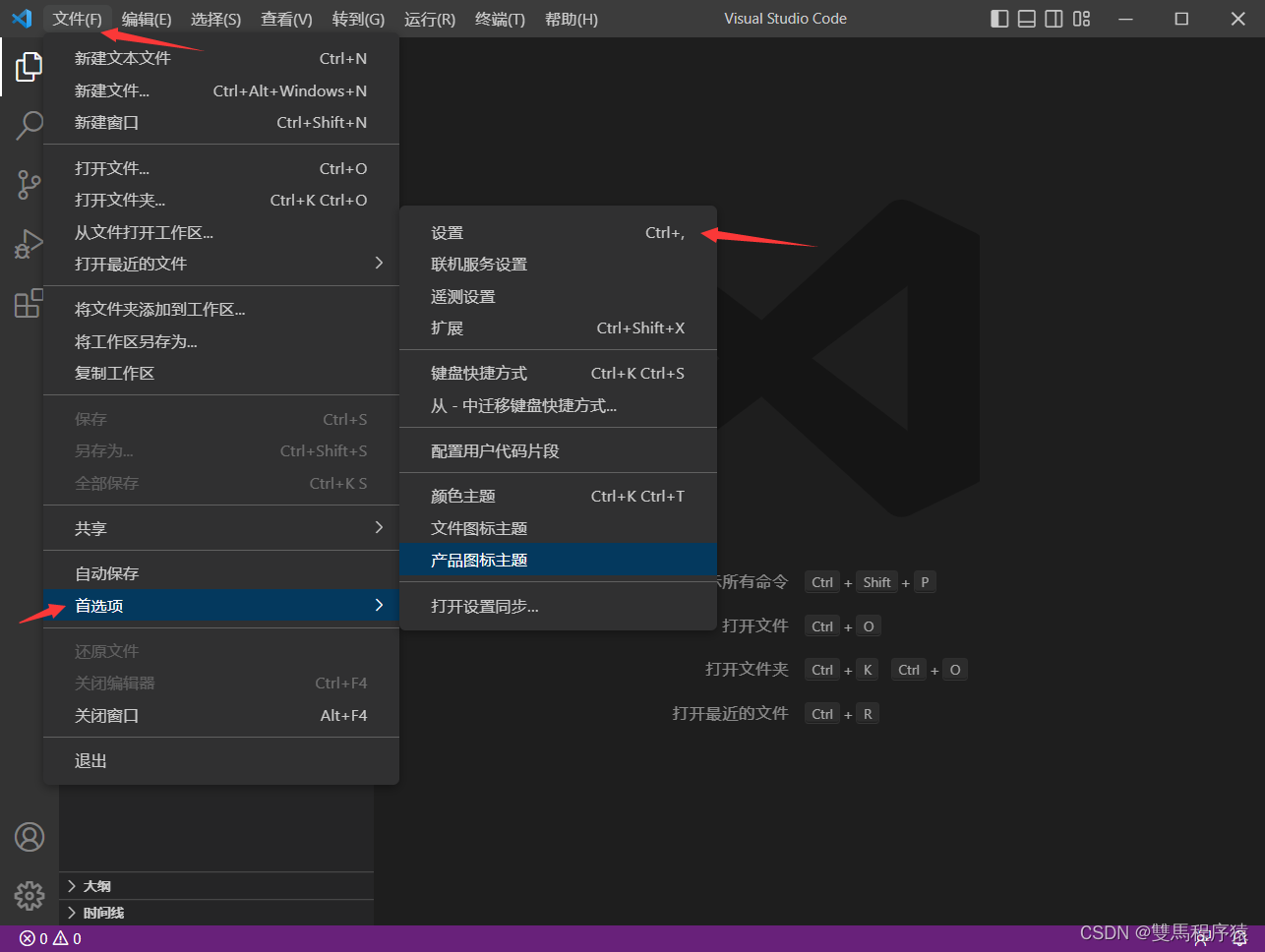
Task: Select 打开文件夹... menu entry
Action: coord(221,200)
